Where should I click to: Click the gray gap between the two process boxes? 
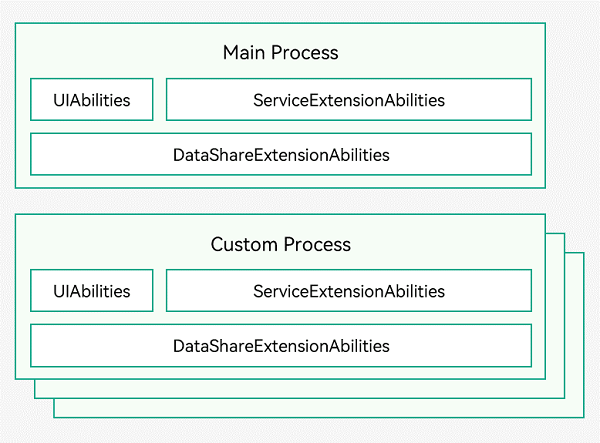(280, 201)
